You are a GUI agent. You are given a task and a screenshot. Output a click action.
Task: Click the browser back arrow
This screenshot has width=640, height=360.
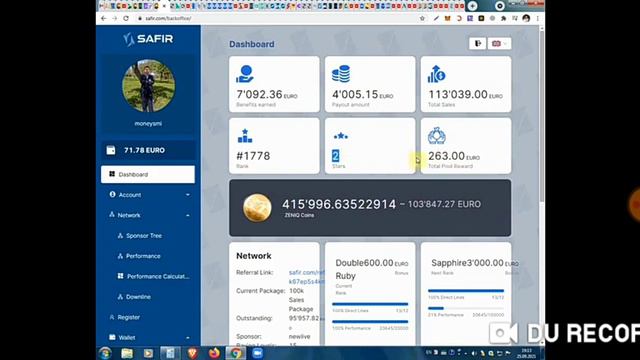click(103, 18)
